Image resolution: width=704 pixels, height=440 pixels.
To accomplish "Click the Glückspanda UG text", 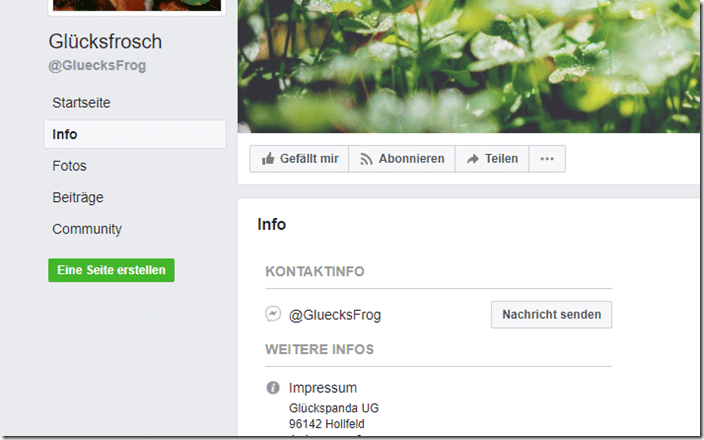I will (x=334, y=408).
